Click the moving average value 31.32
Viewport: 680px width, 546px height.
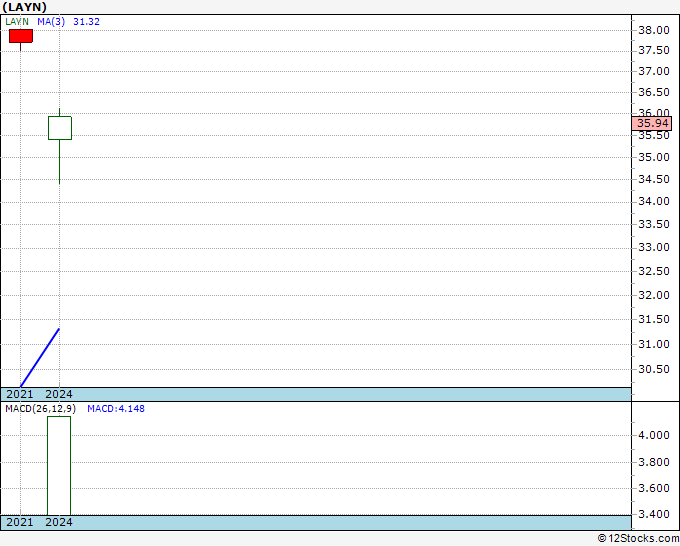[x=86, y=22]
